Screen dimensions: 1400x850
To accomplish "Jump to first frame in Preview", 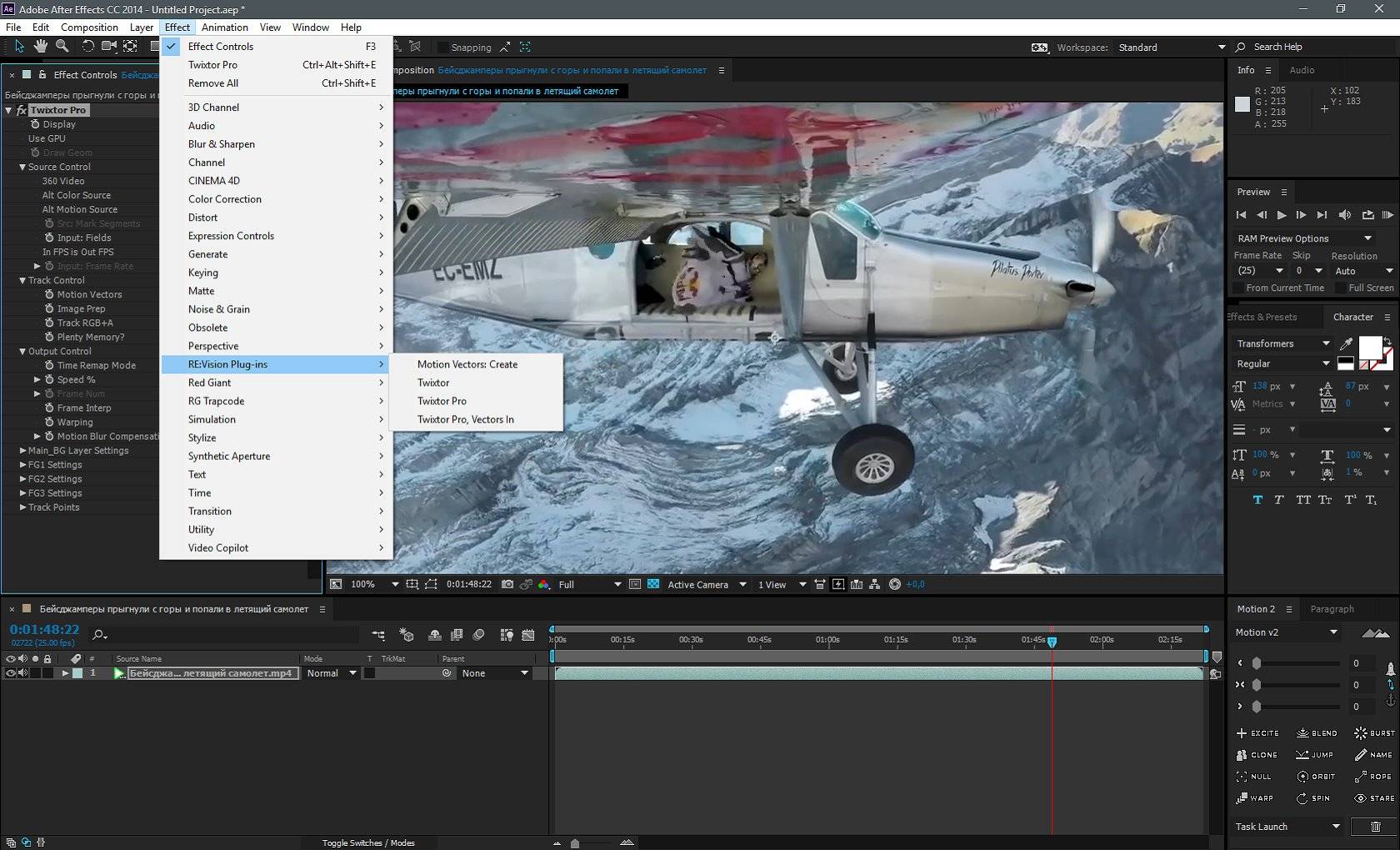I will point(1241,215).
